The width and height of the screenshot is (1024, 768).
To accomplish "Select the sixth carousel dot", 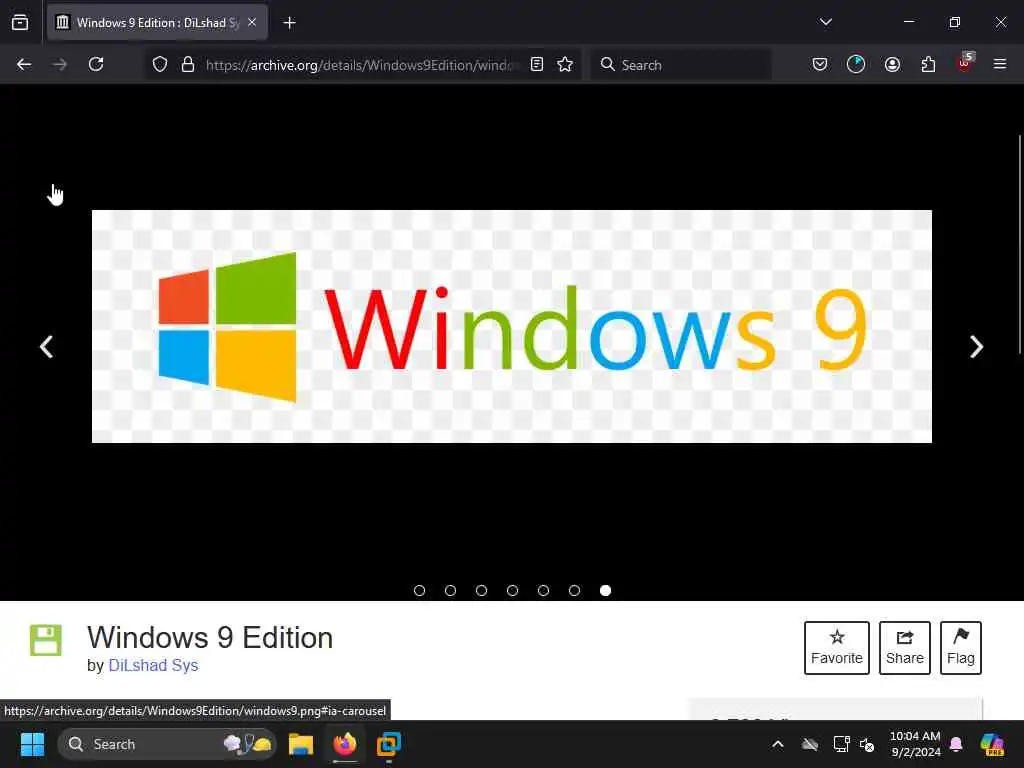I will [x=574, y=590].
